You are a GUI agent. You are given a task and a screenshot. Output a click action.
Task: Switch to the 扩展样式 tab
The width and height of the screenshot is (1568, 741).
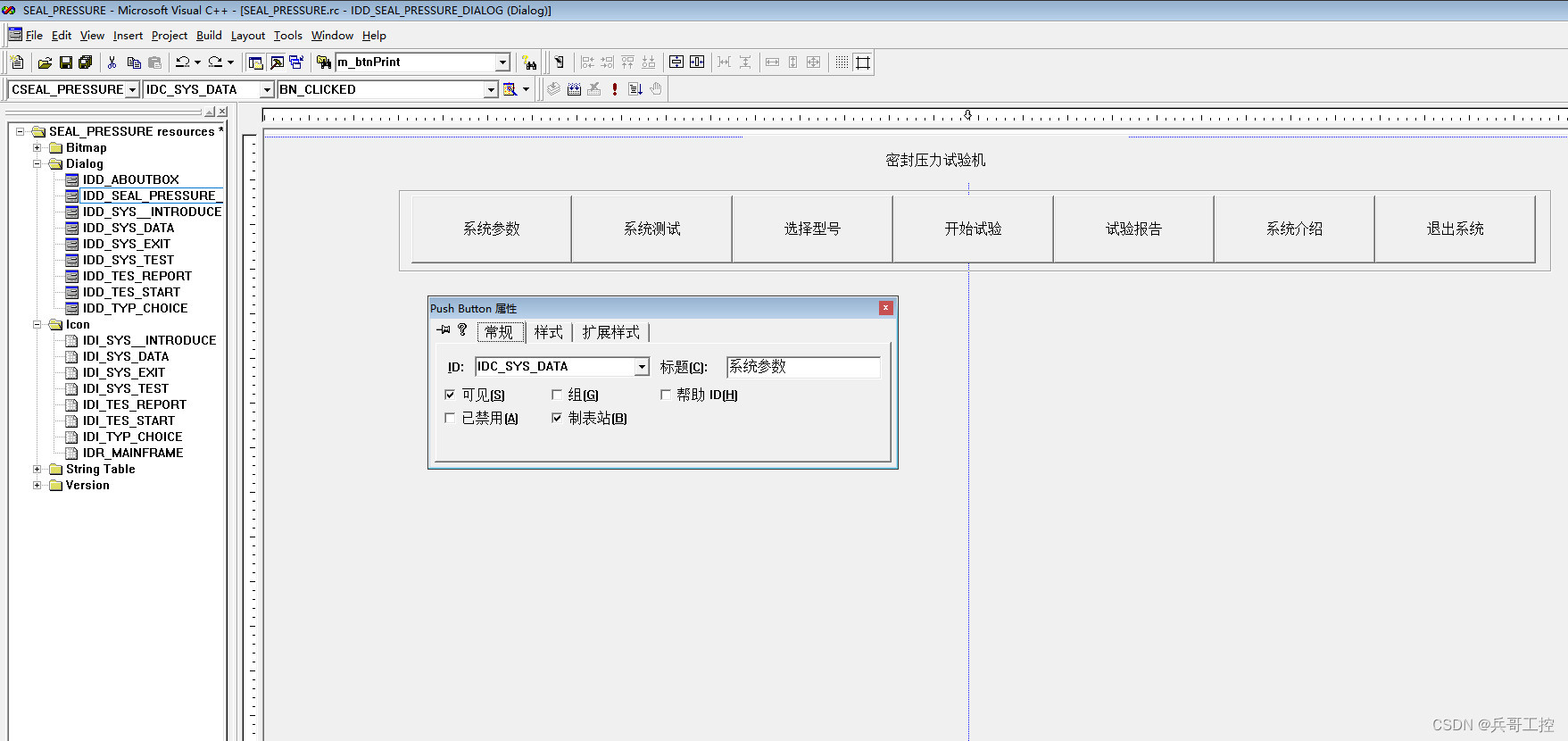tap(611, 332)
